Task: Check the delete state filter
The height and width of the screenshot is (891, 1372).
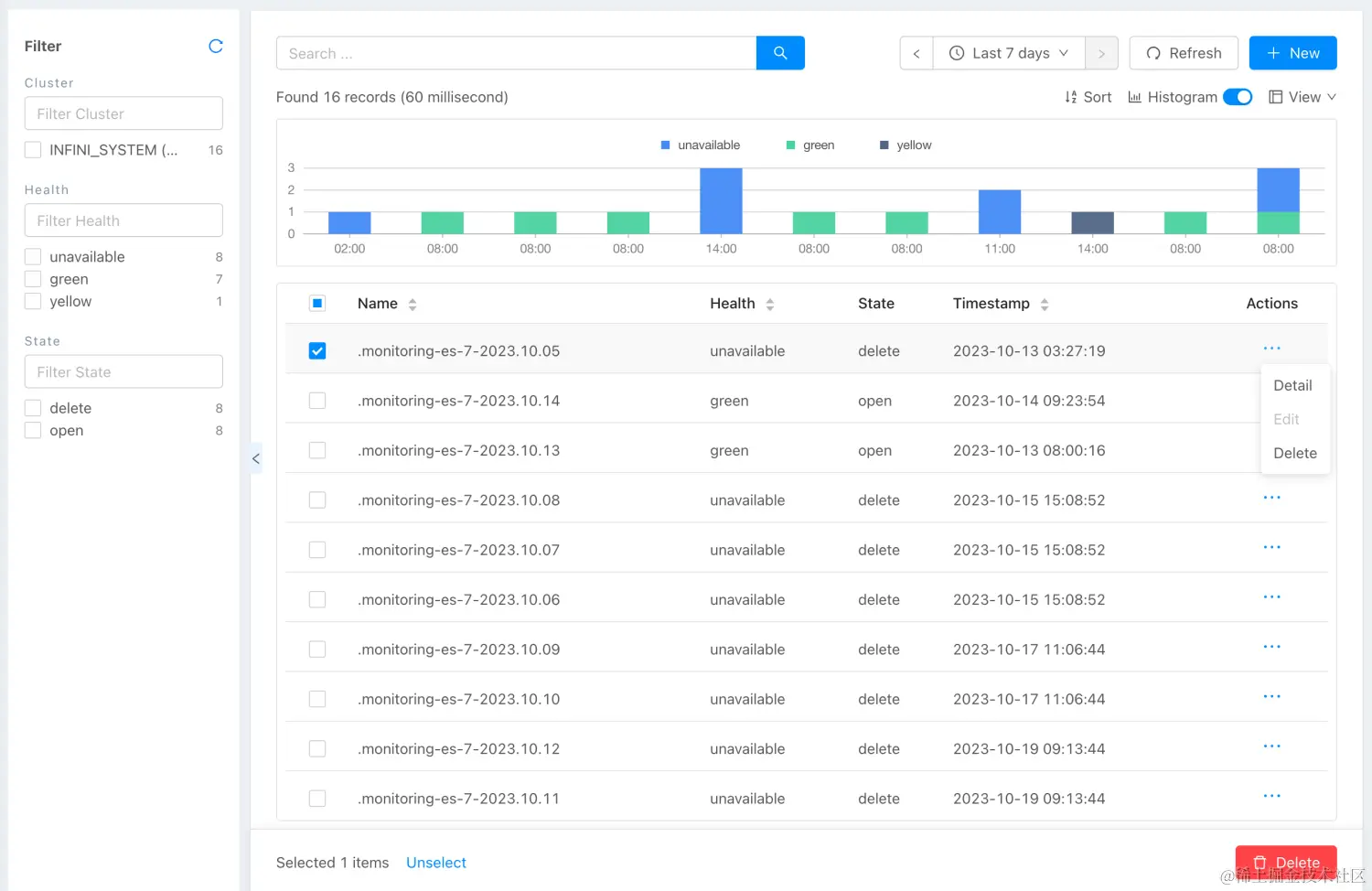Action: [33, 408]
